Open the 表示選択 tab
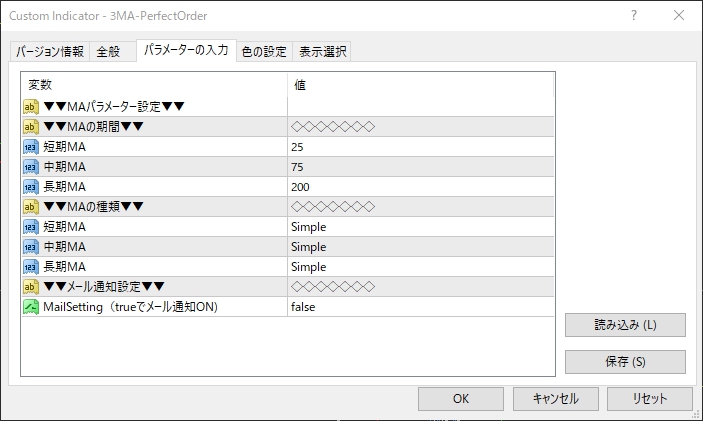The height and width of the screenshot is (421, 703). coord(322,52)
